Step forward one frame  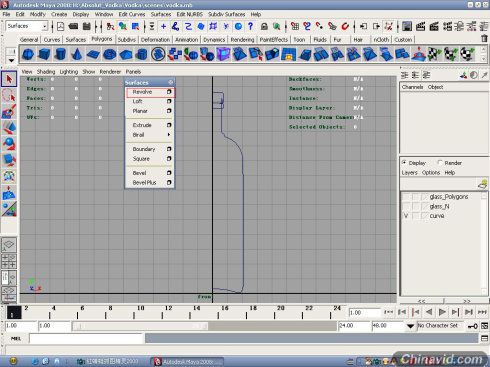coord(455,312)
